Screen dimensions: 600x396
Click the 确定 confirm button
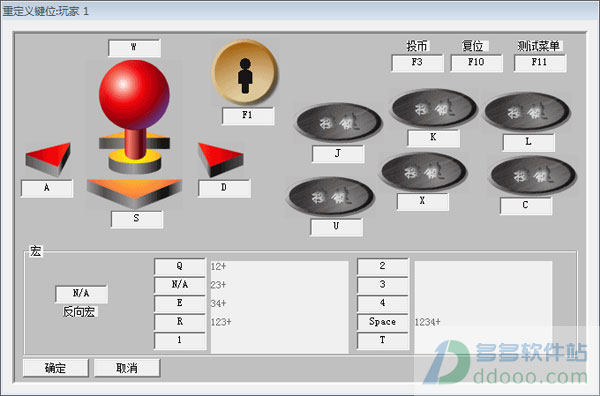(x=55, y=368)
